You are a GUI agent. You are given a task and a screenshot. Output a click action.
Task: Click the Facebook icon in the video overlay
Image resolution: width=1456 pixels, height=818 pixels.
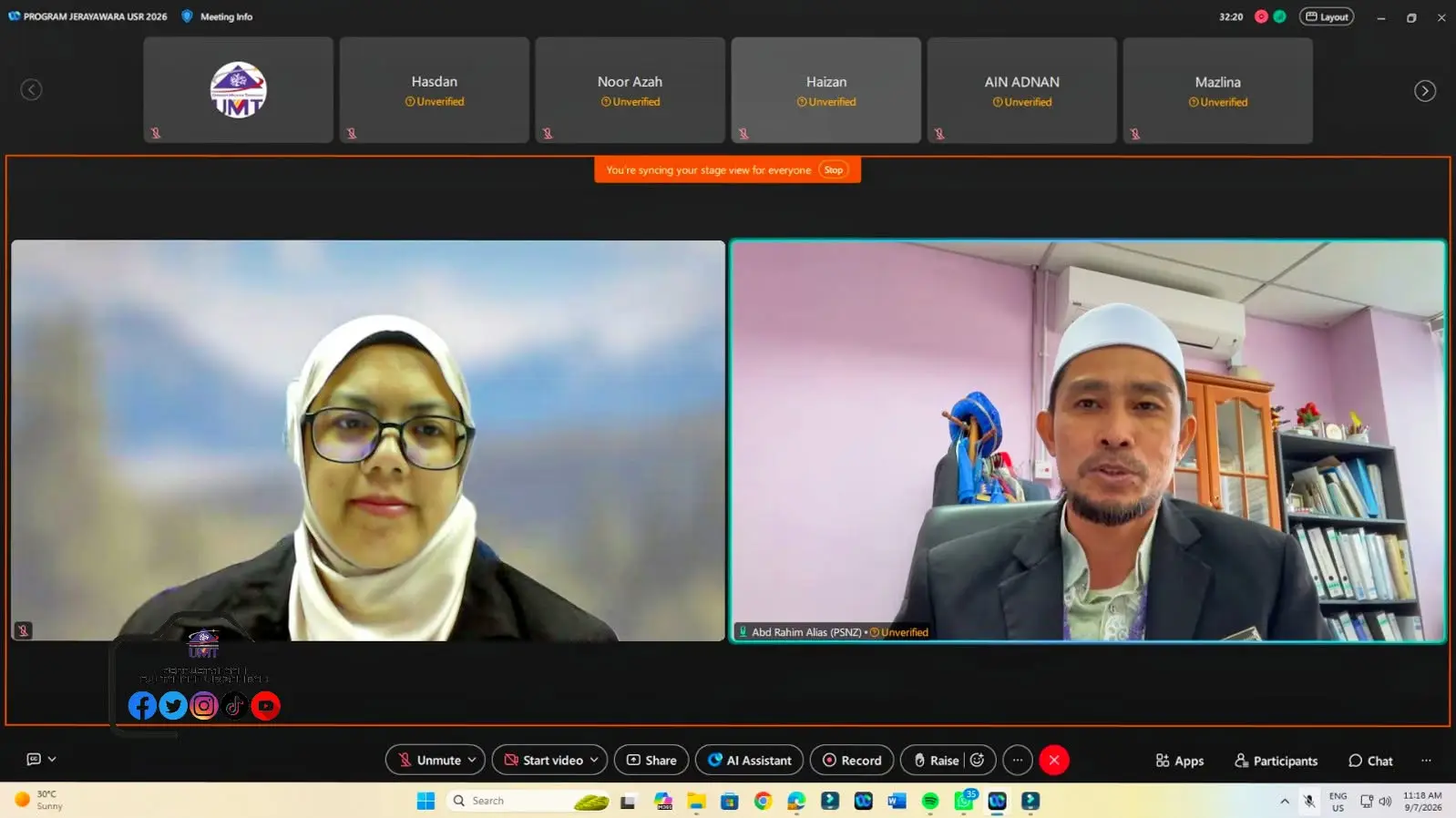tap(142, 705)
